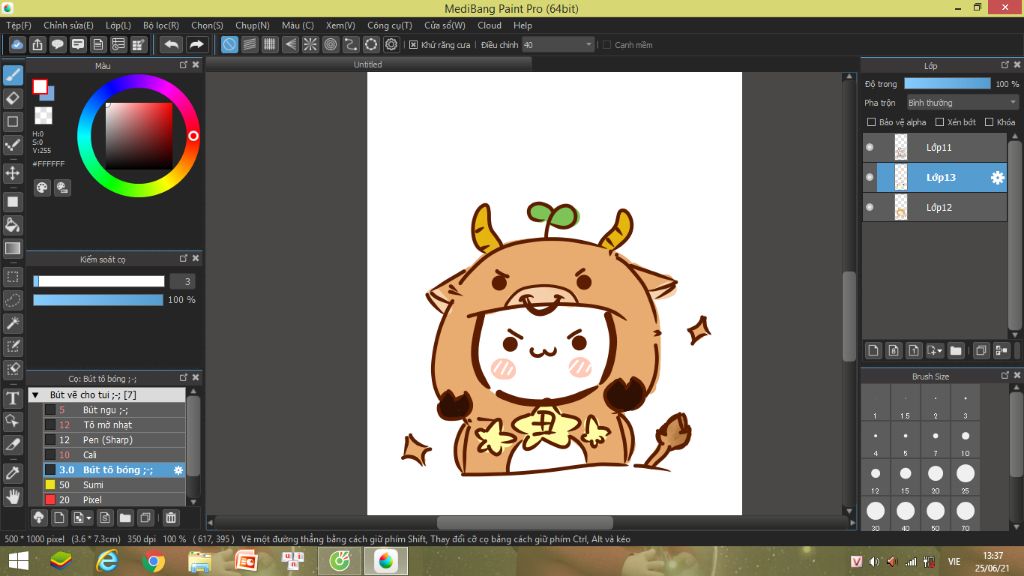
Task: Select the Lớp11 layer
Action: click(x=935, y=148)
